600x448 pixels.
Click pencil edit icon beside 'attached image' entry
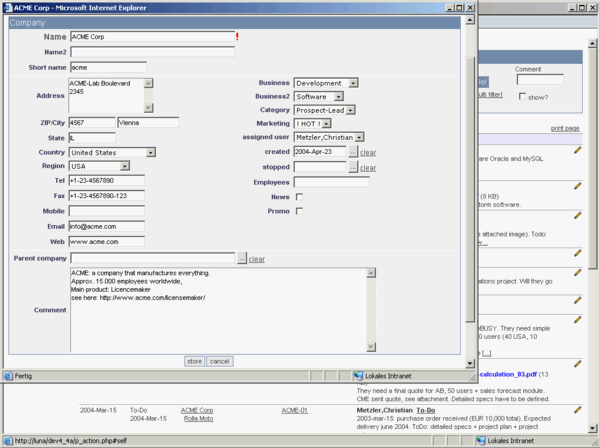(x=577, y=216)
